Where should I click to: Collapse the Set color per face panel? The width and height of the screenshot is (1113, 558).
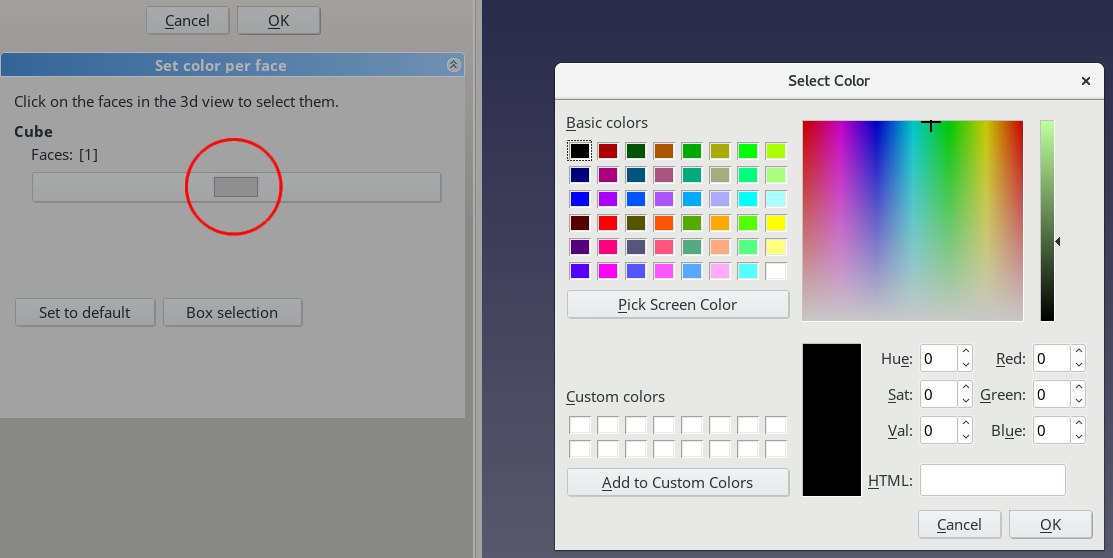[x=453, y=65]
